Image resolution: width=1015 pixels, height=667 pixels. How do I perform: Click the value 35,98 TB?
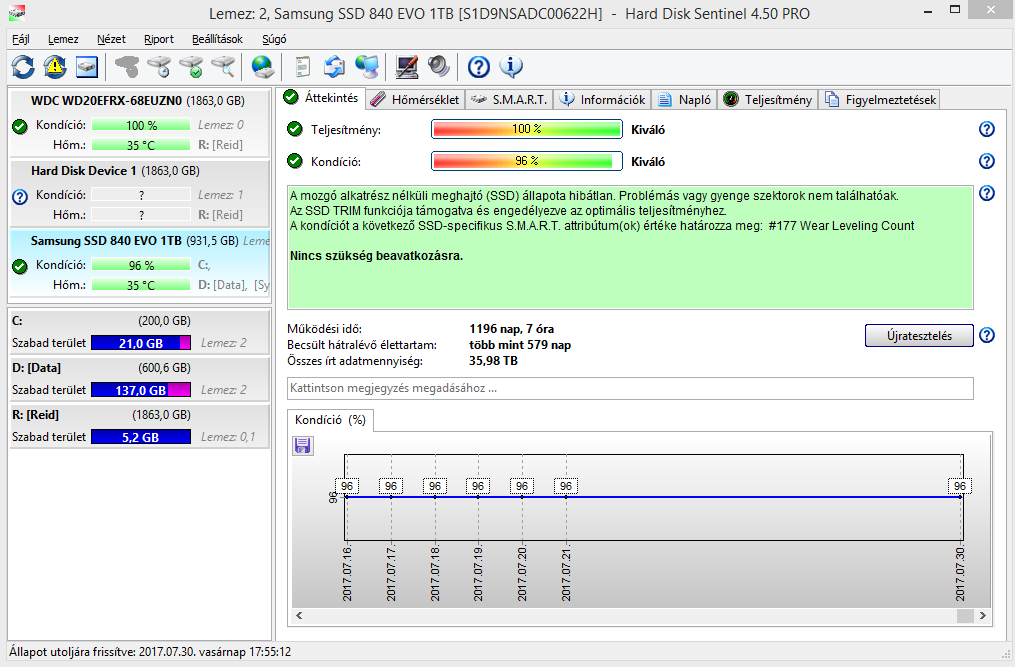493,361
